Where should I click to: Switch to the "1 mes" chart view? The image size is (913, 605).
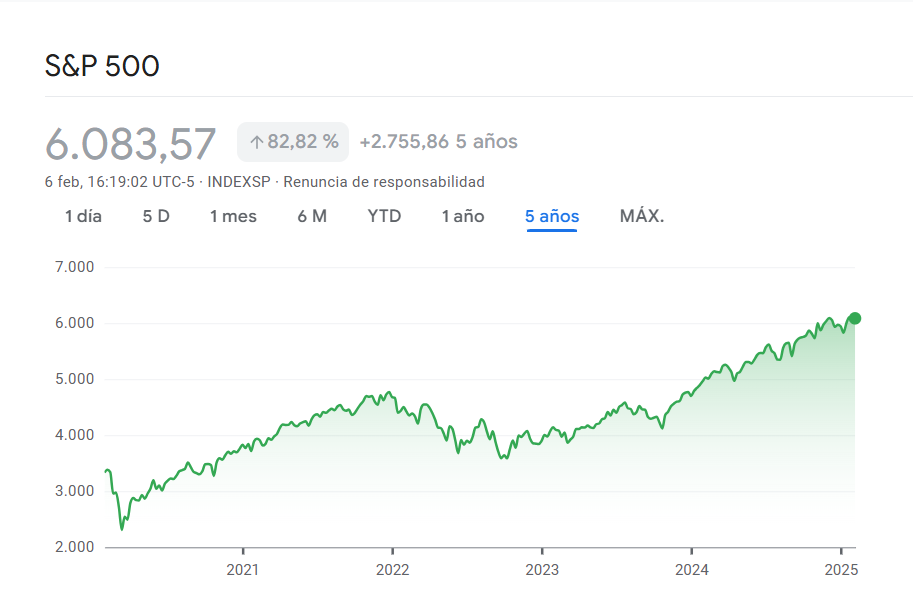tap(232, 216)
